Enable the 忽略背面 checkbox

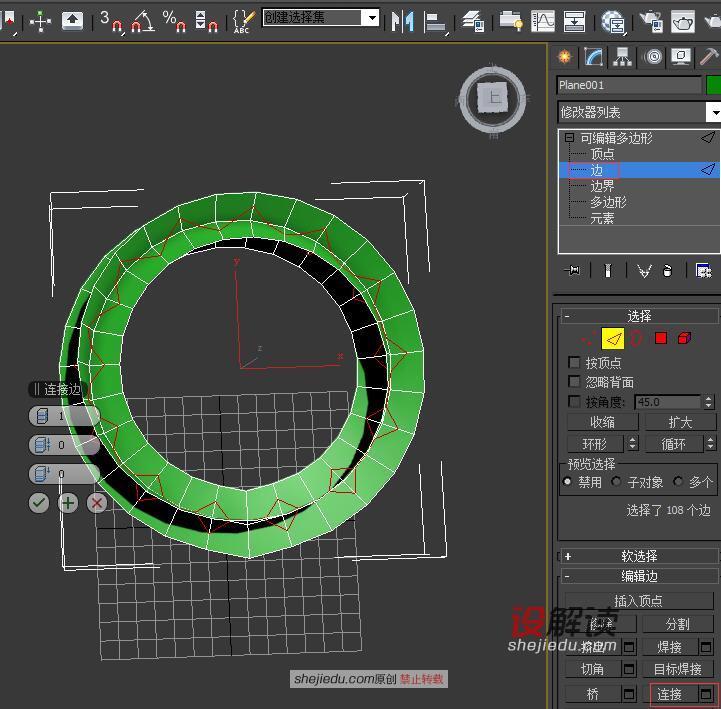click(x=574, y=382)
